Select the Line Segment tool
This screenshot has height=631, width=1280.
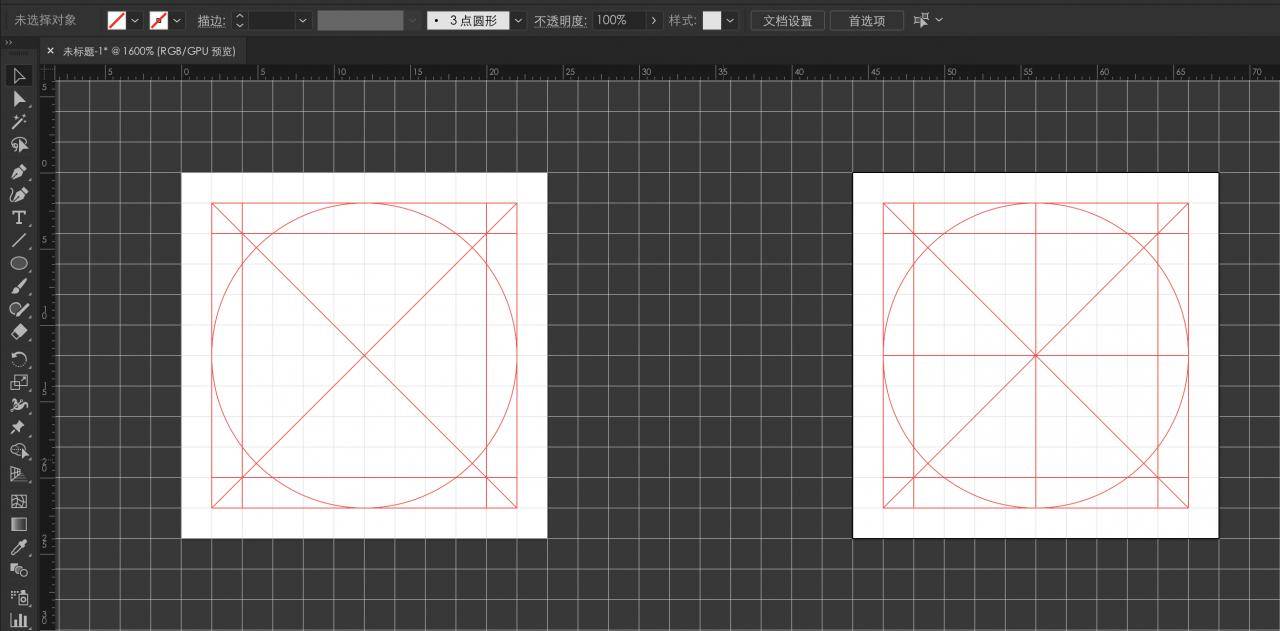18,241
